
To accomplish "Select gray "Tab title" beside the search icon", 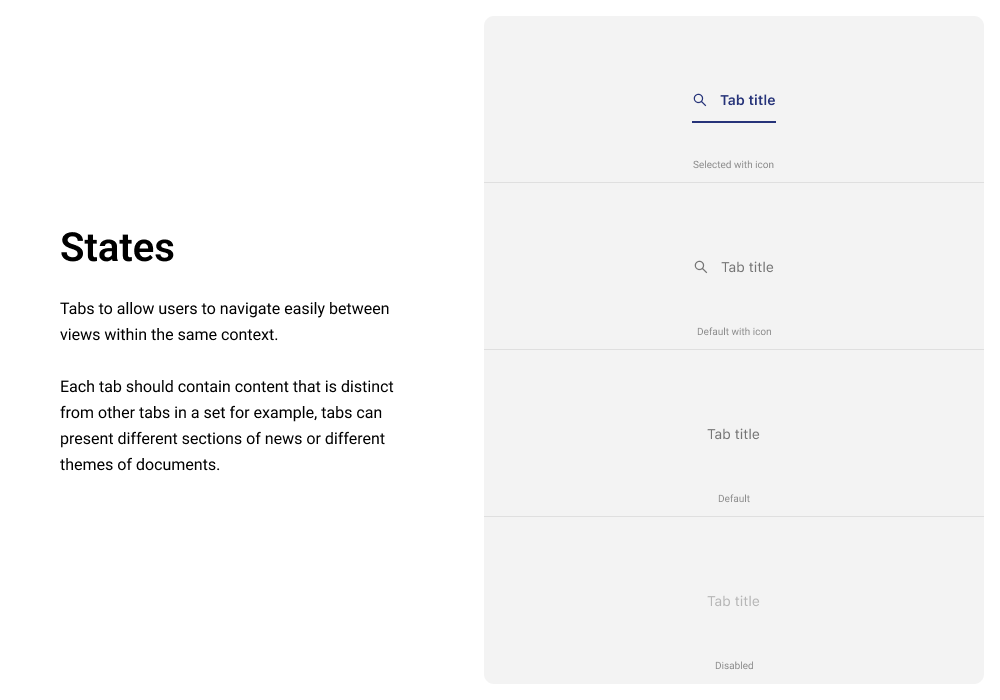I will click(x=747, y=267).
